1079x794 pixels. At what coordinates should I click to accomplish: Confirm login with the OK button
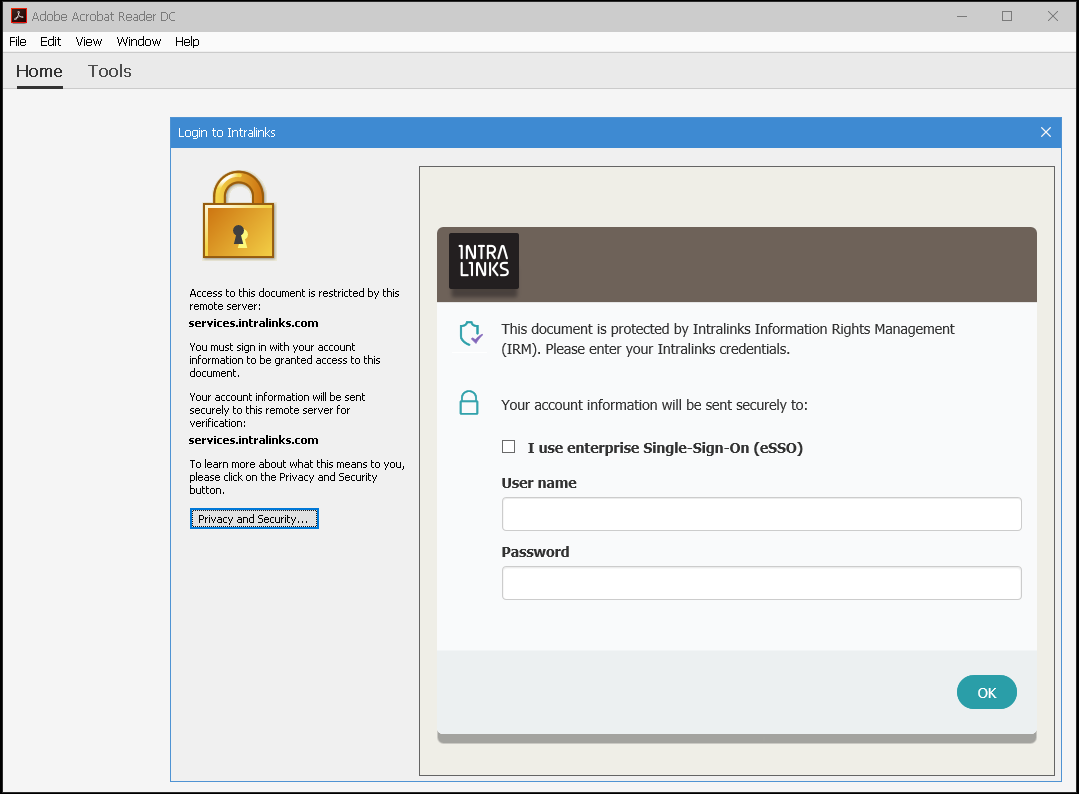pos(986,692)
